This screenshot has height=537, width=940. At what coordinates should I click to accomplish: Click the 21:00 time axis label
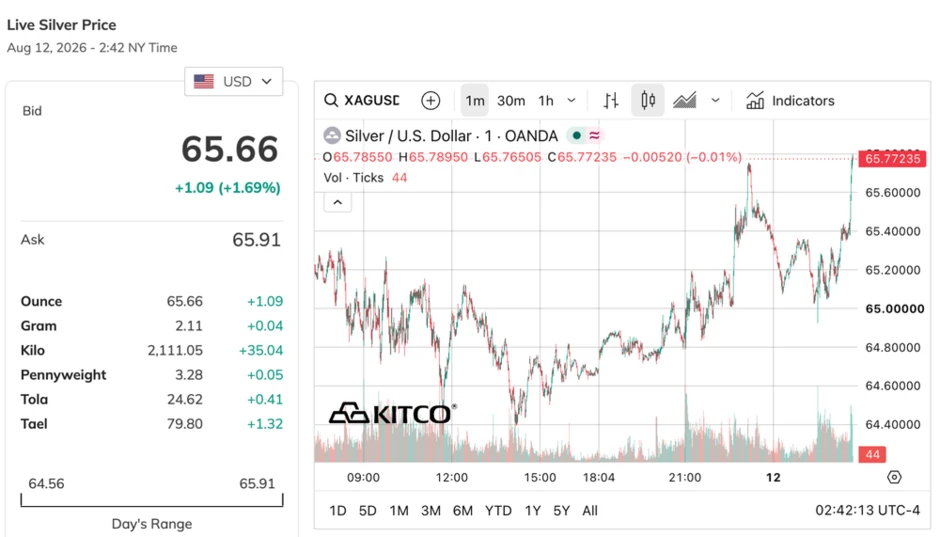(x=685, y=478)
